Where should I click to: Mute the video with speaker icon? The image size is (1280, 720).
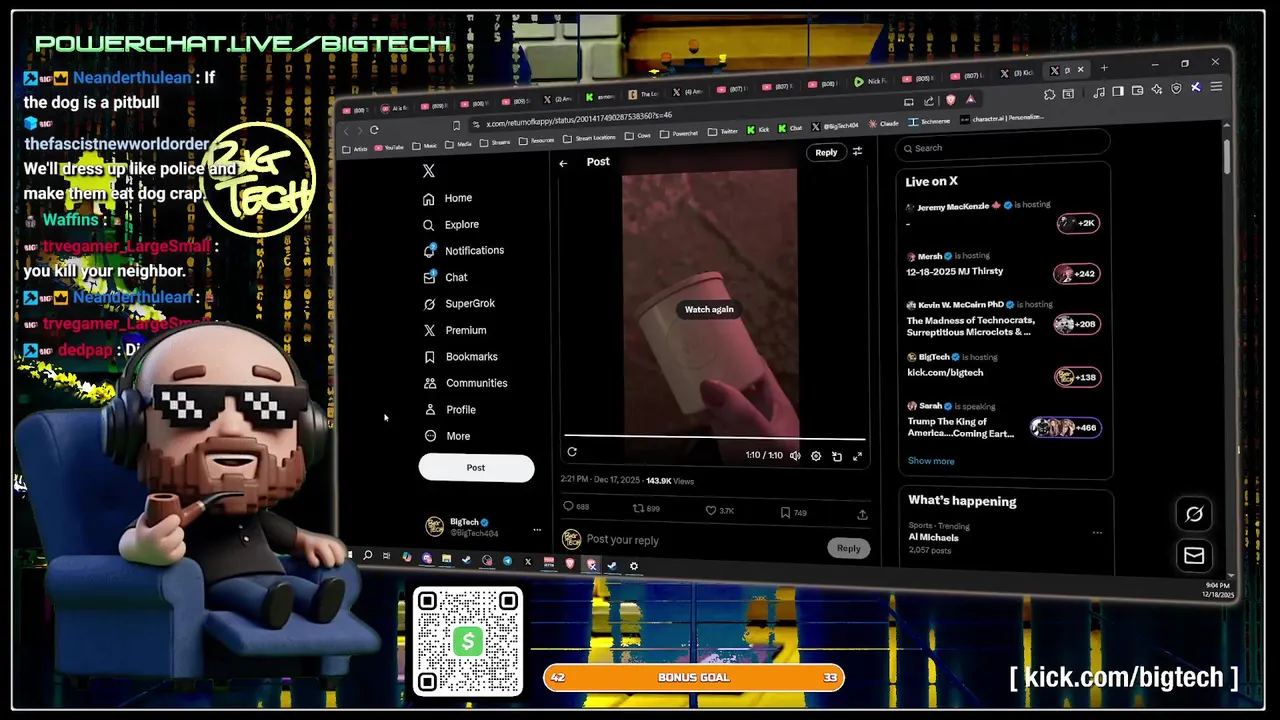pyautogui.click(x=795, y=456)
